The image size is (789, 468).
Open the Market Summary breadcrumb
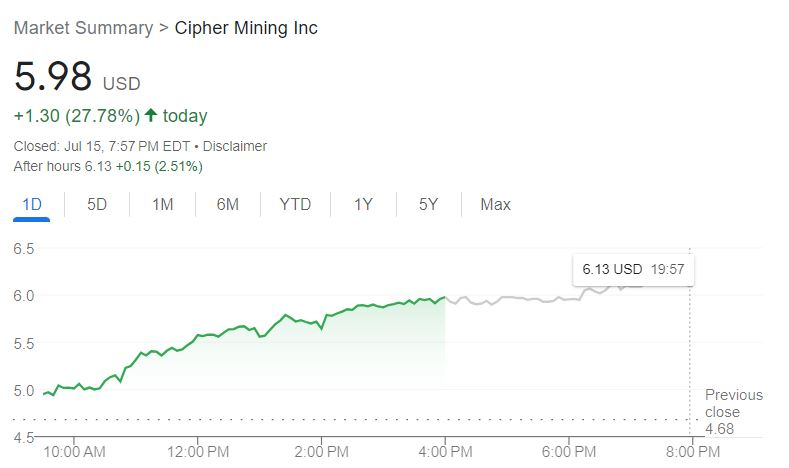point(84,28)
